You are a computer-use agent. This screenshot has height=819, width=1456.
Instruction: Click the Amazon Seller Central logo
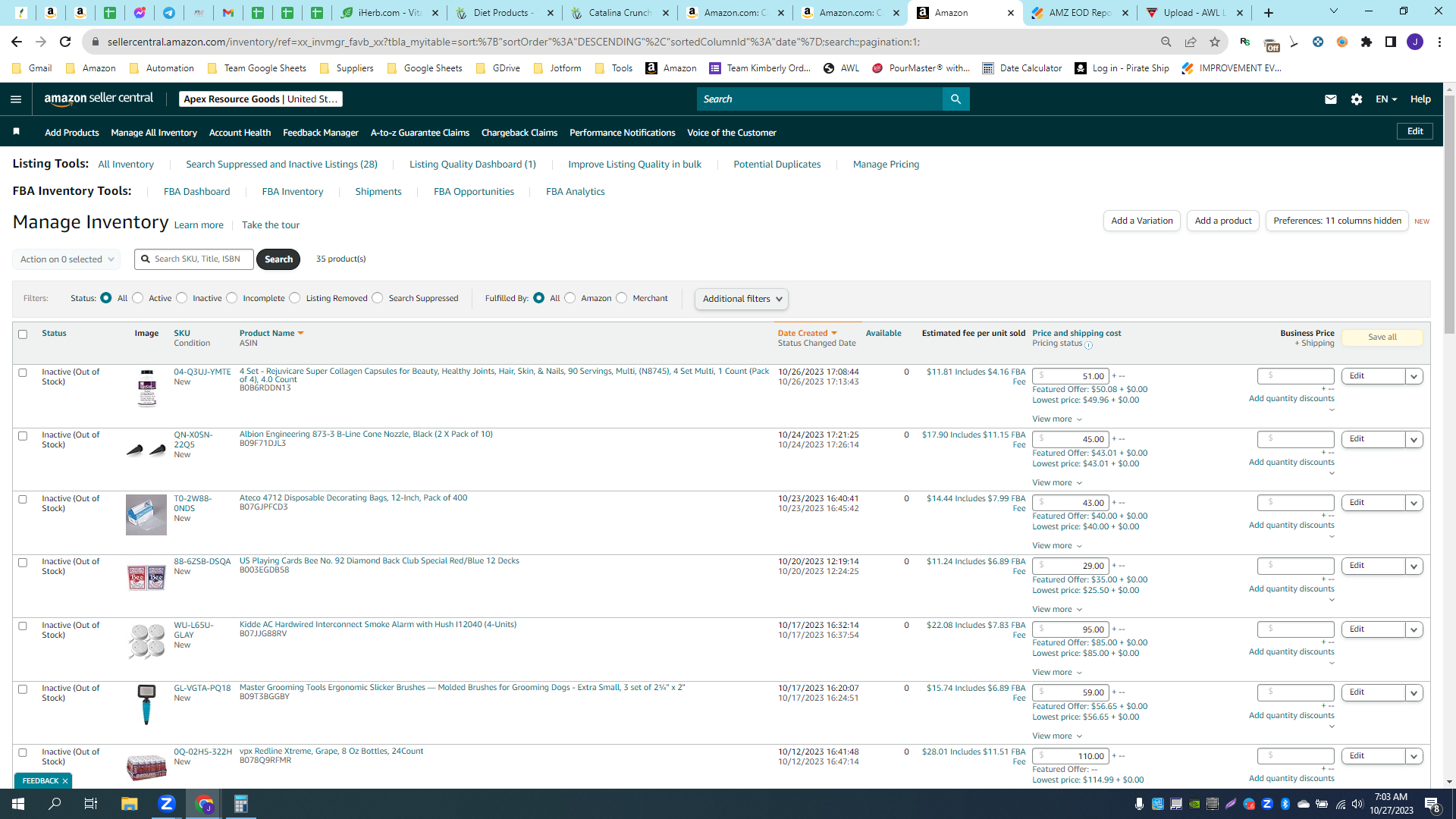pos(99,99)
